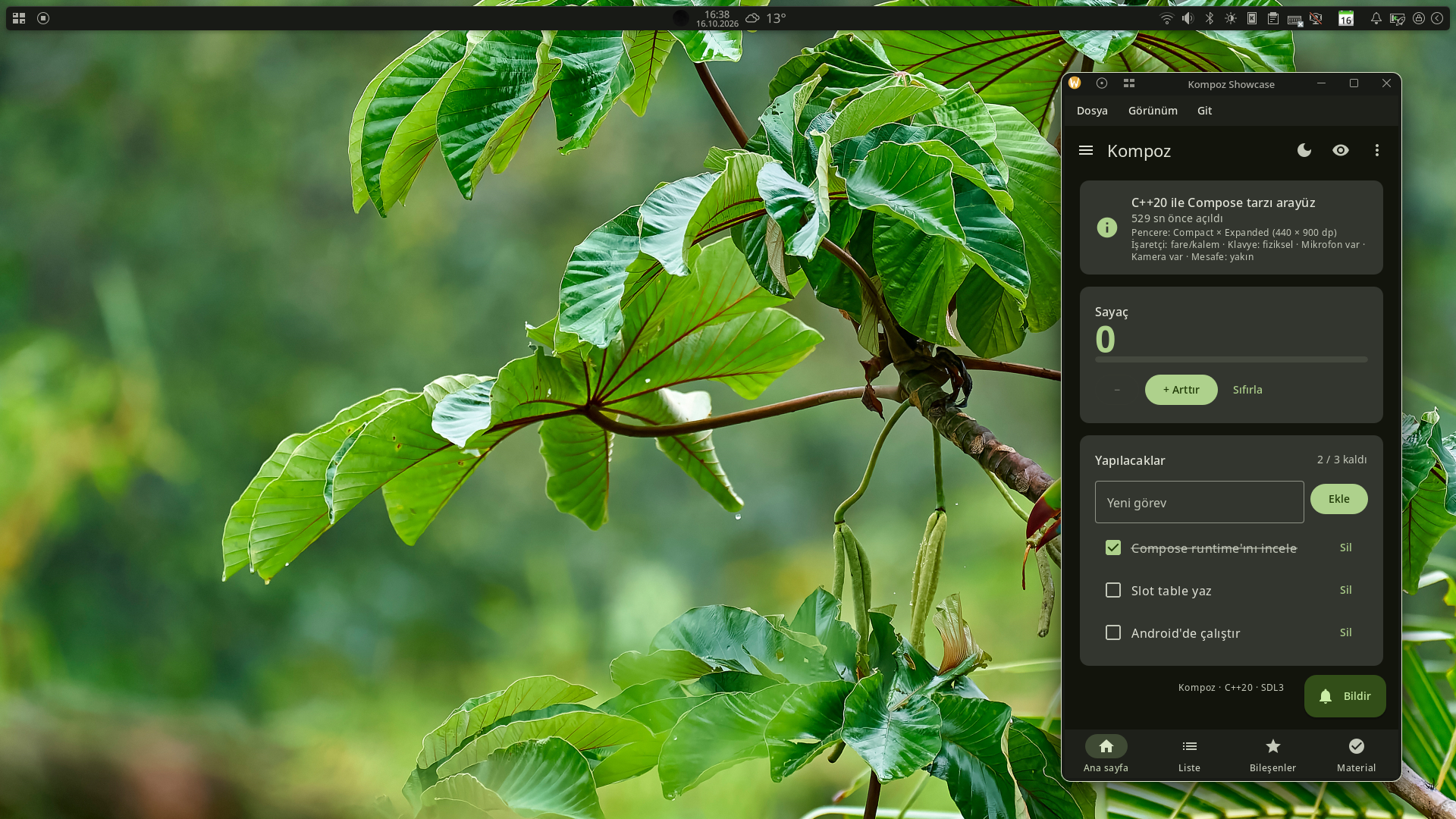Open the calendar icon showing 16
Viewport: 1456px width, 819px height.
[1346, 18]
